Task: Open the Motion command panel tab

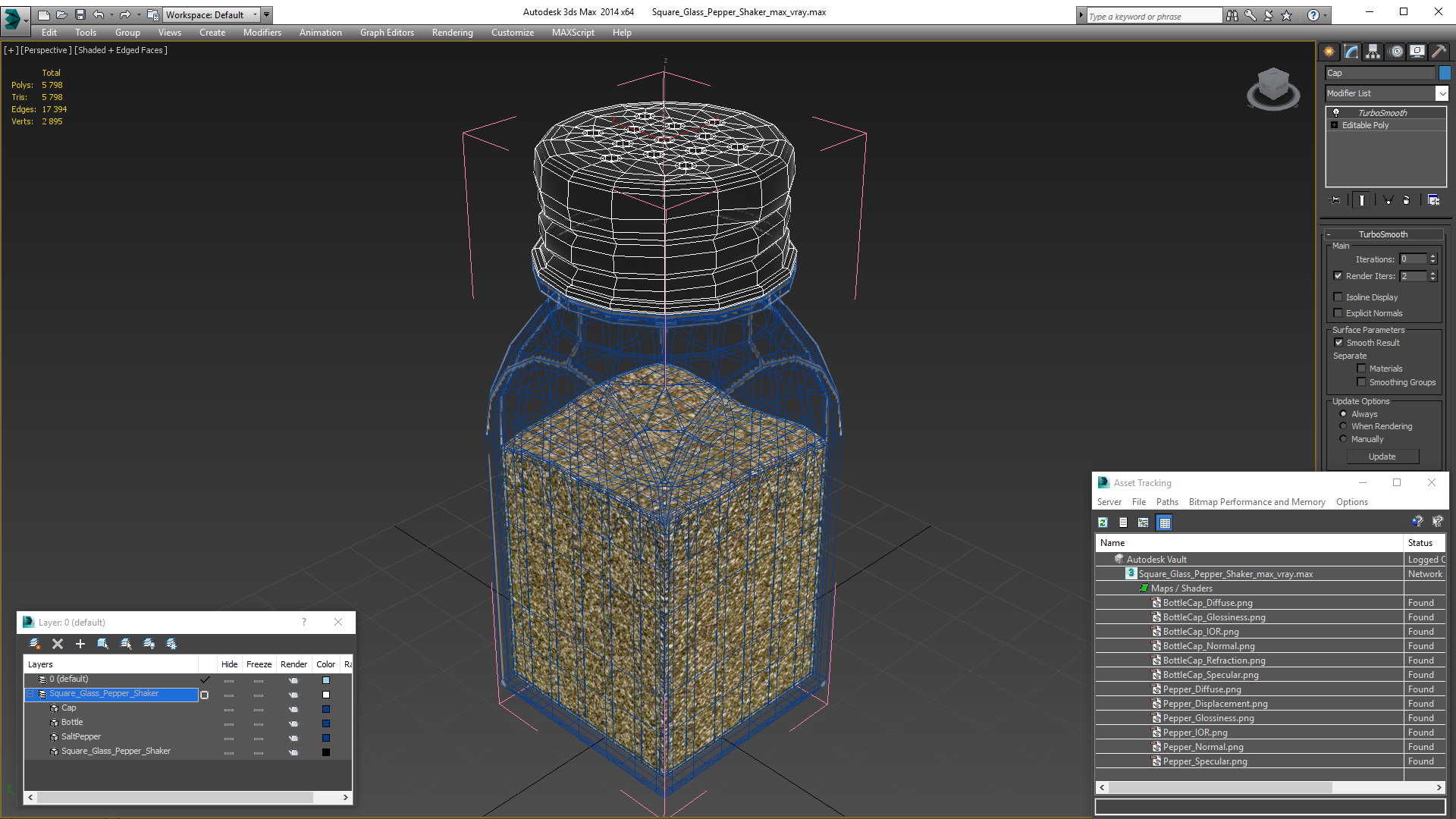Action: [x=1396, y=52]
